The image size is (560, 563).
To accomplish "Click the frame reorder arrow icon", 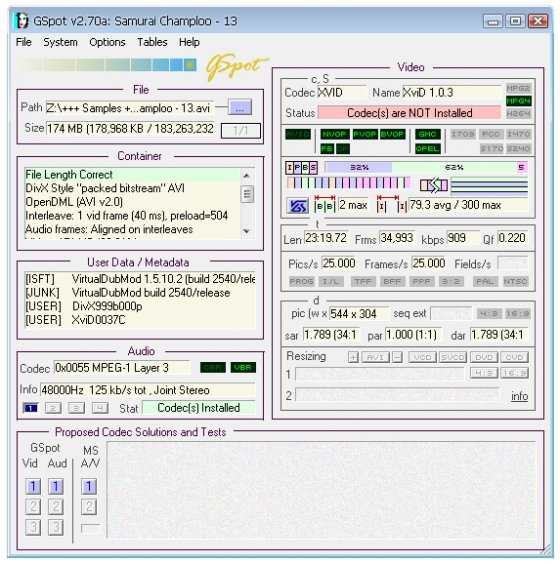I will (434, 185).
